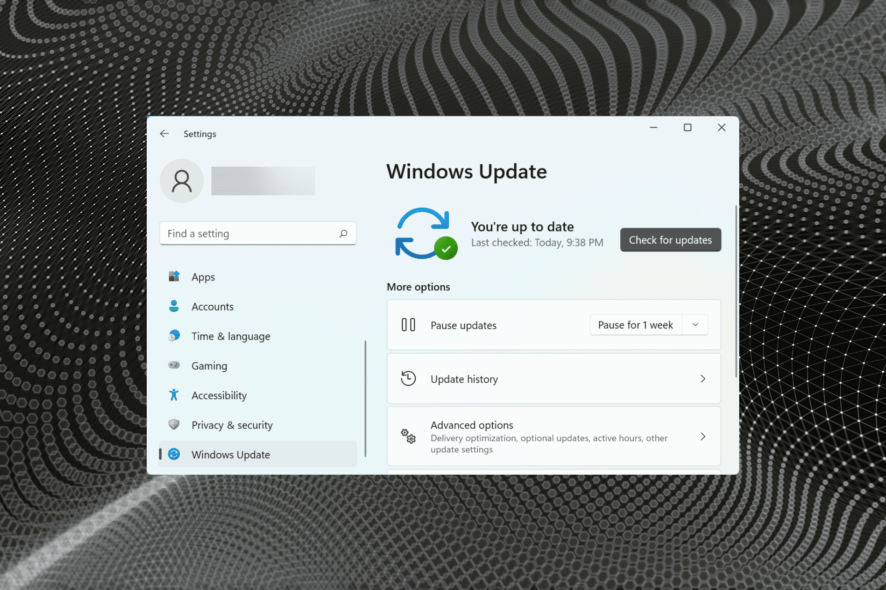886x590 pixels.
Task: Open Privacy & security settings
Action: (258, 424)
